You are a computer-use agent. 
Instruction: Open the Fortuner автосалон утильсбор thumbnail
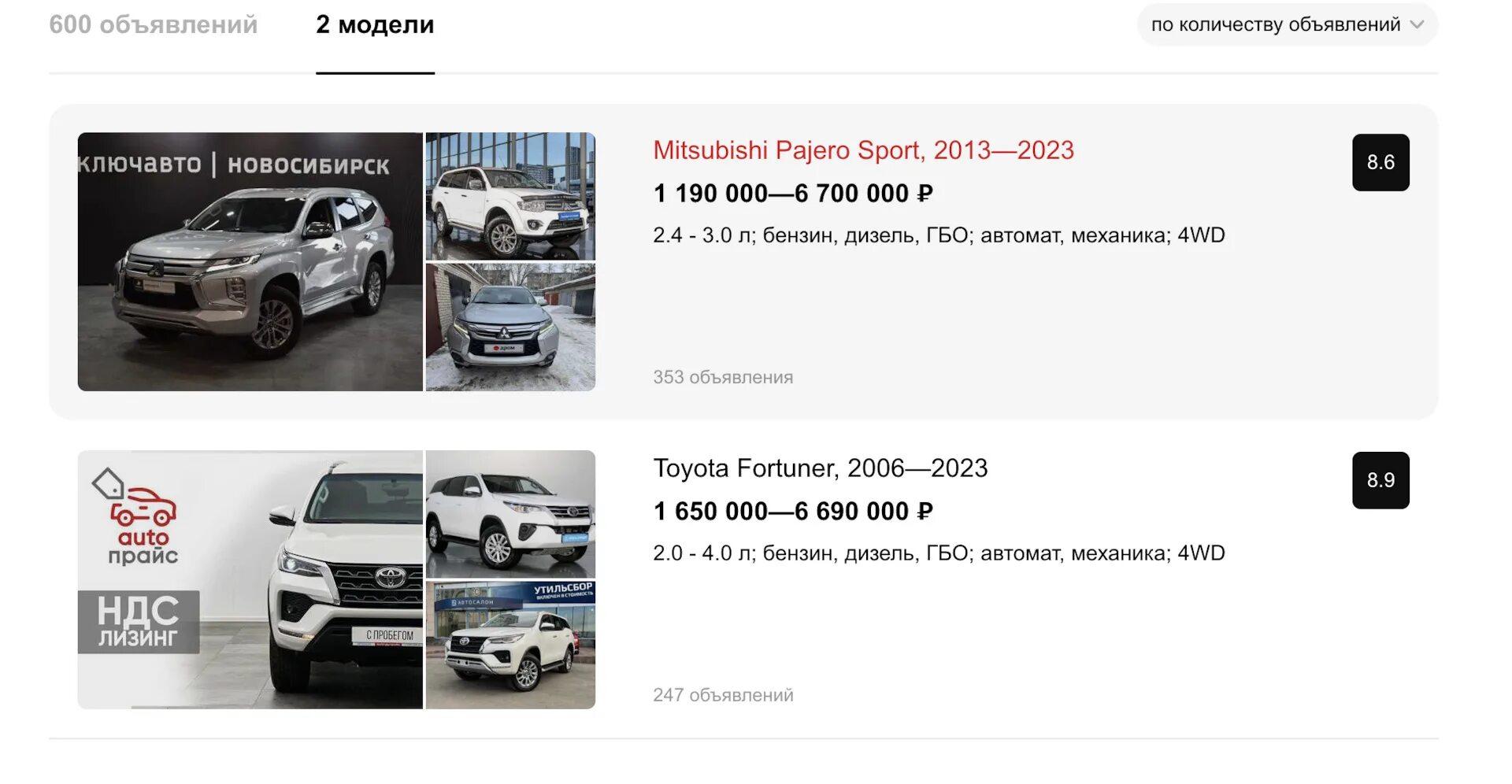pos(510,645)
